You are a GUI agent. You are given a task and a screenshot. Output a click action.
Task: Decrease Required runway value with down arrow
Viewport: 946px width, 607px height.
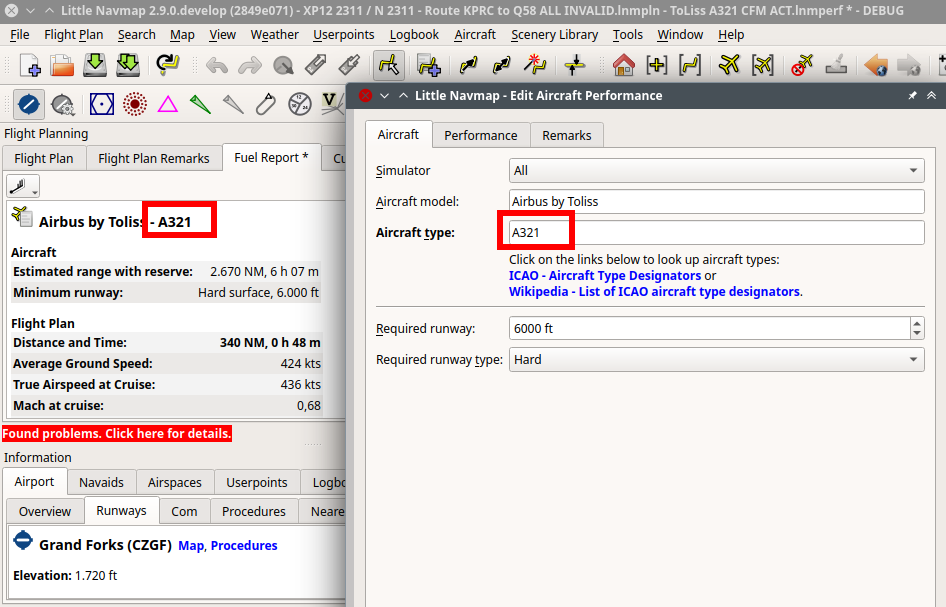coord(917,334)
